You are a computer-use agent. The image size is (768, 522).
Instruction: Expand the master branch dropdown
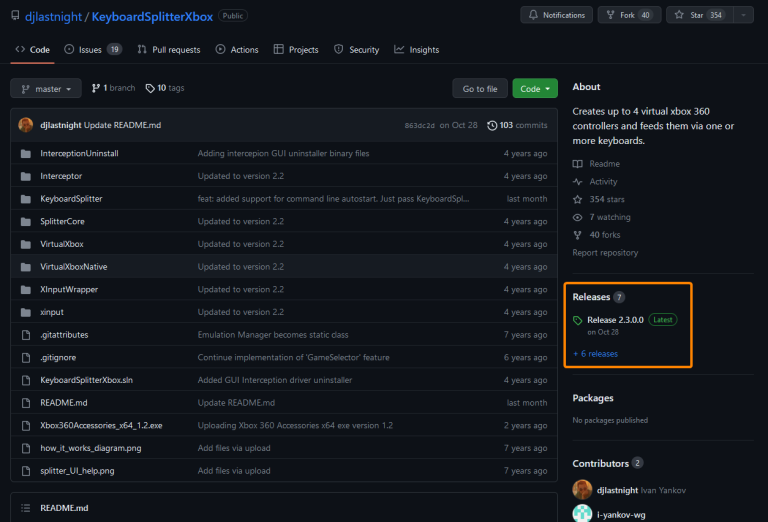(x=46, y=88)
